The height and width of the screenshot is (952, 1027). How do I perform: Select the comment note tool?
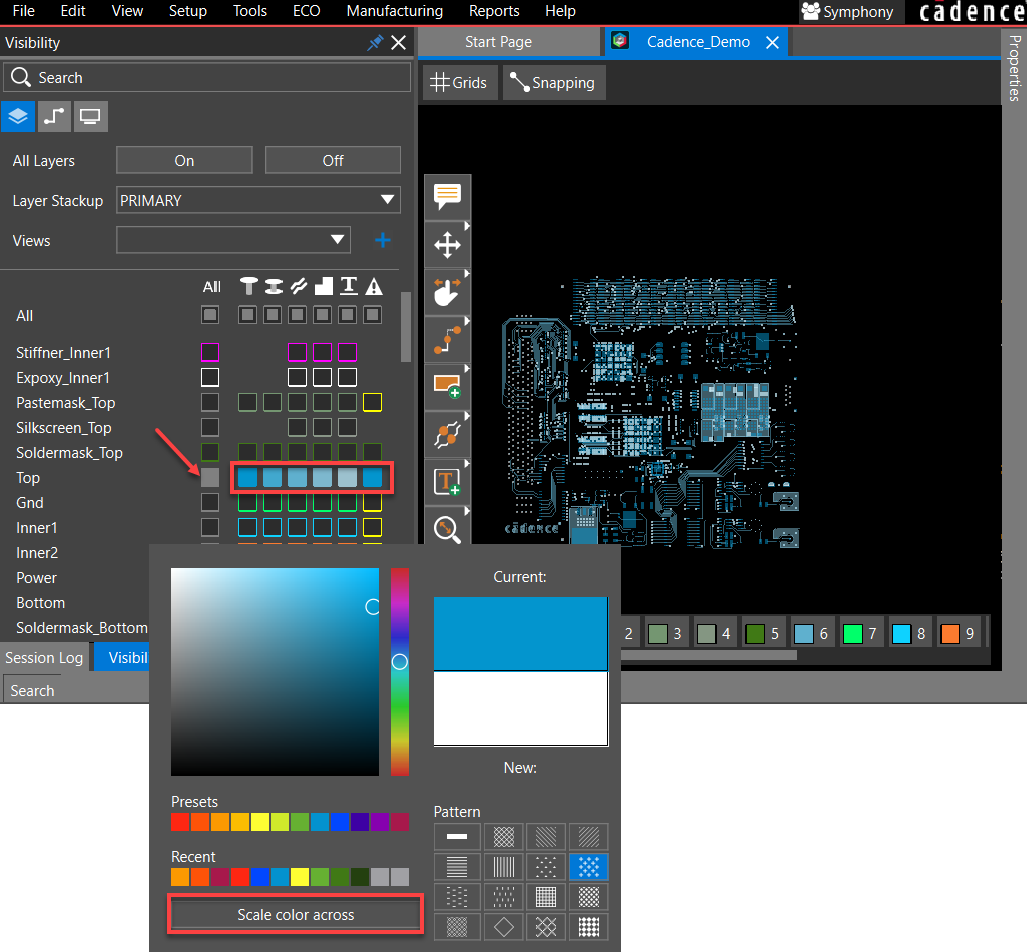(x=447, y=197)
